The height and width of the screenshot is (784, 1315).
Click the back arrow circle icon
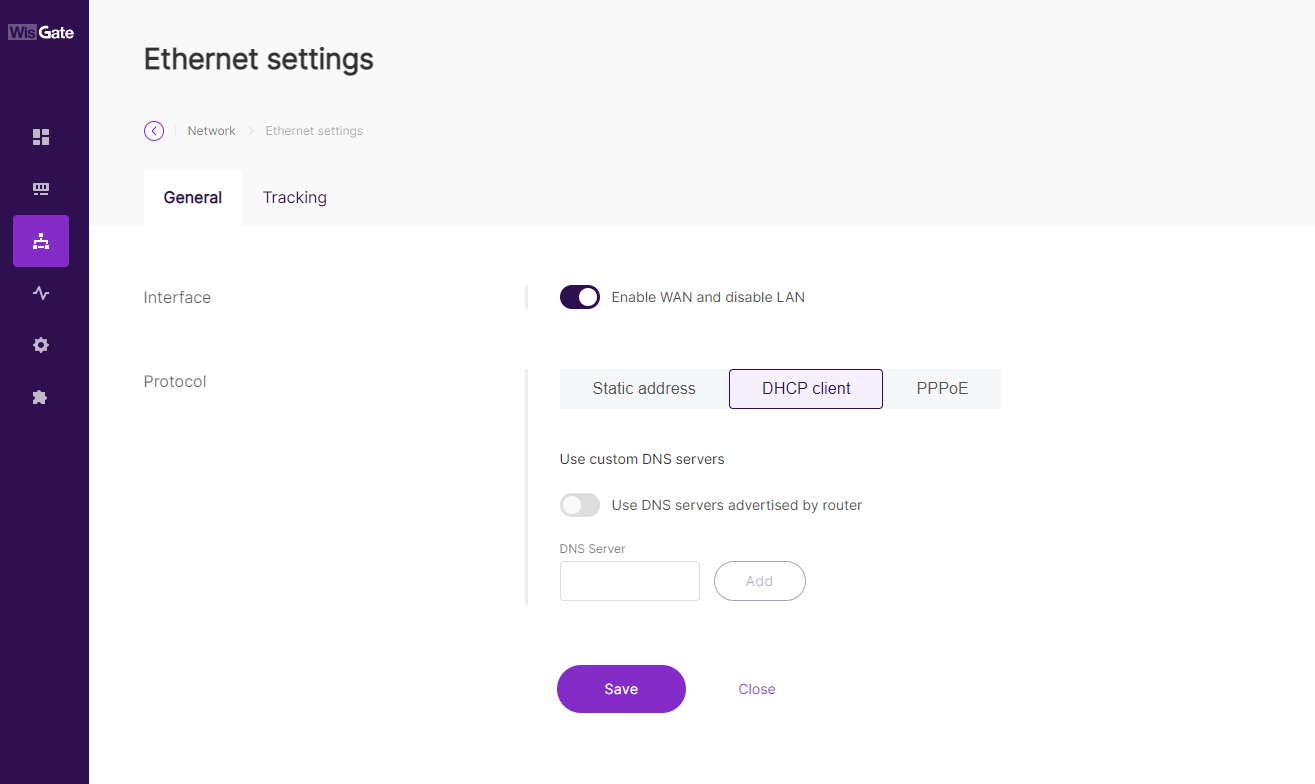tap(154, 131)
